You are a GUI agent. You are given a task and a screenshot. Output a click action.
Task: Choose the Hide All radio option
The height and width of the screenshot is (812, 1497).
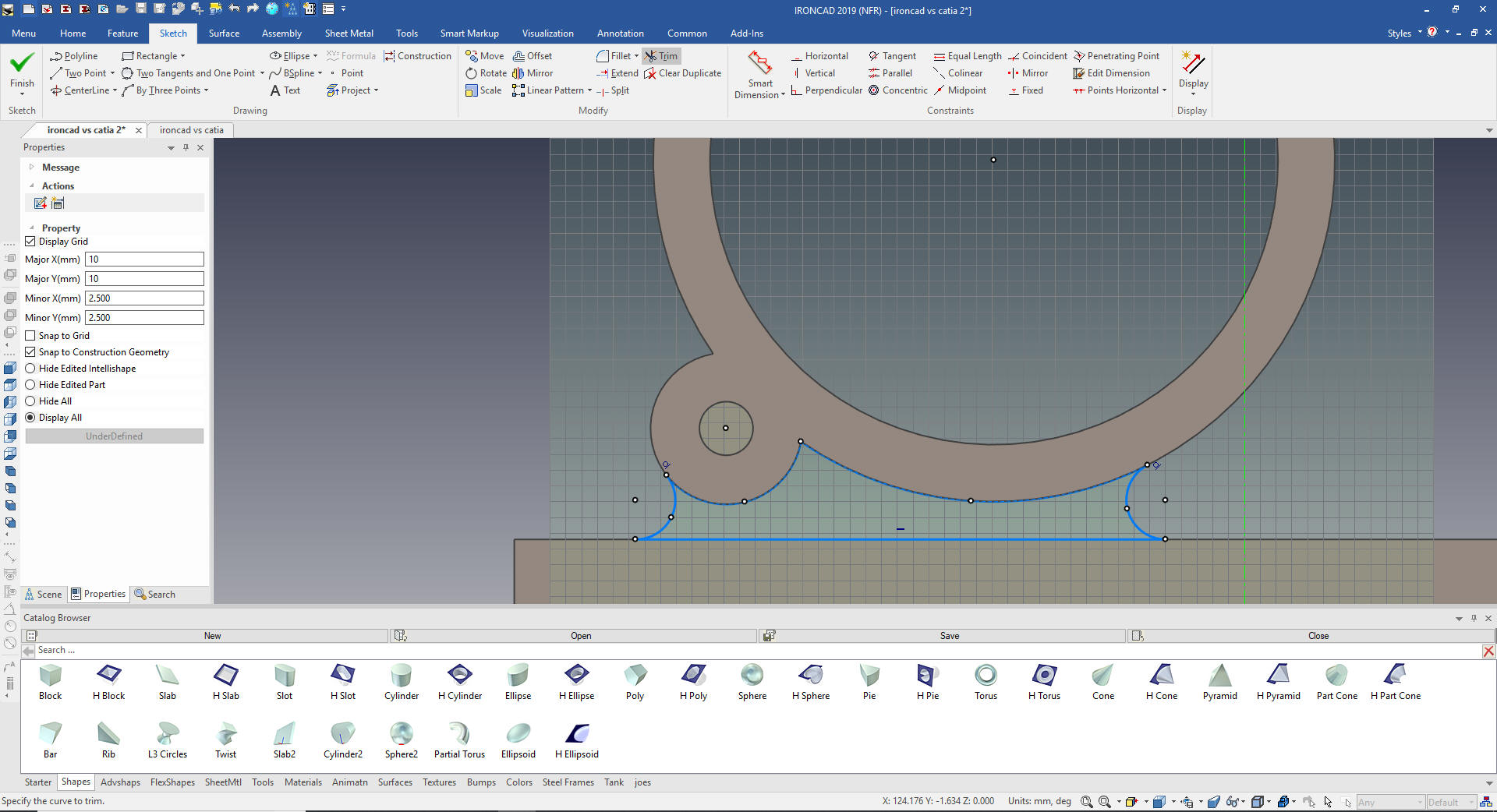(30, 401)
